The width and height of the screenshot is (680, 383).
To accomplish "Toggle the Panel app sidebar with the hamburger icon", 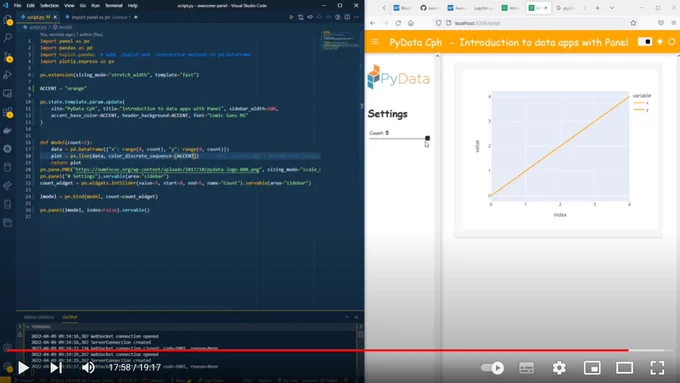I will coord(375,42).
